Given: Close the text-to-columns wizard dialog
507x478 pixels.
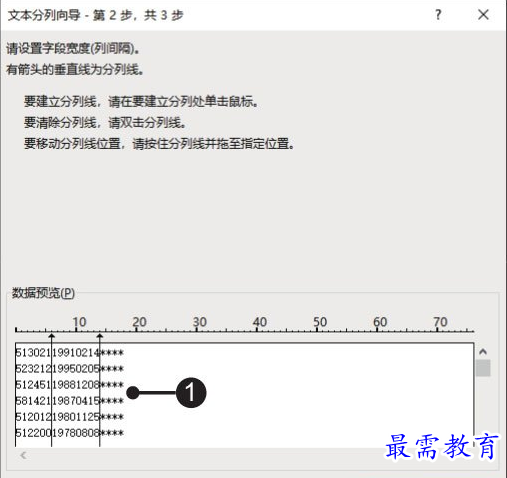Looking at the screenshot, I should 483,15.
